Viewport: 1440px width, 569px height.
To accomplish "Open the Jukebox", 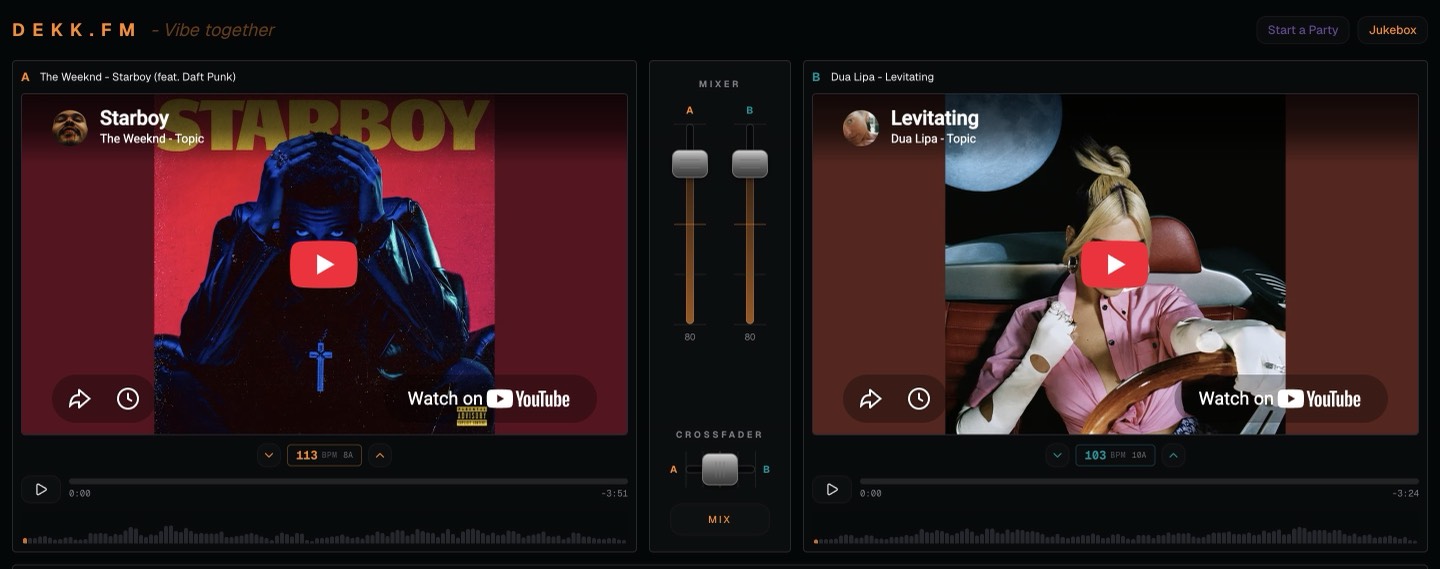I will click(x=1393, y=30).
